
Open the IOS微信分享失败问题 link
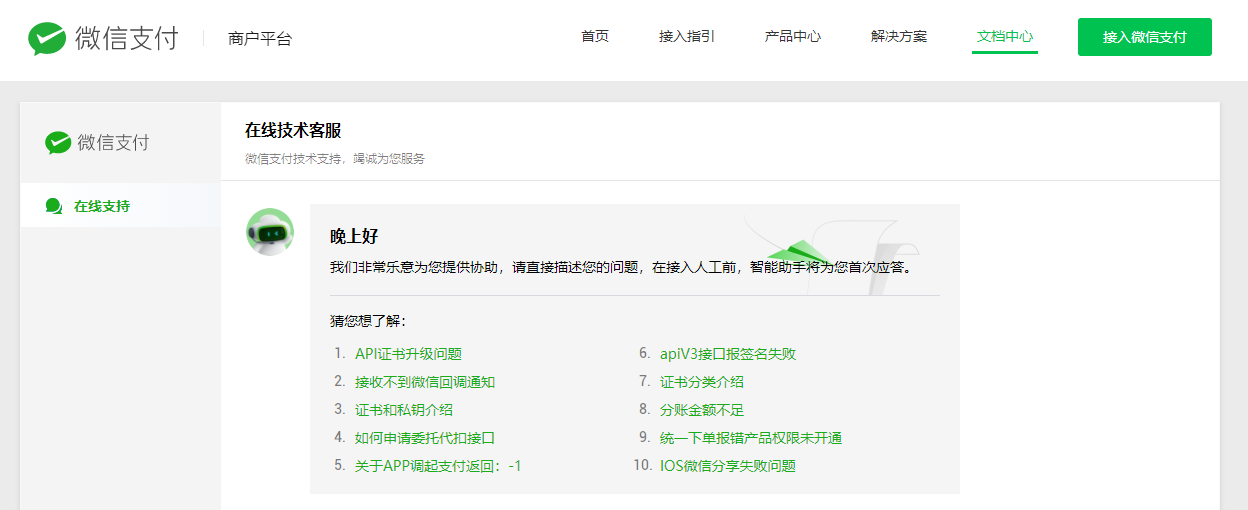click(x=728, y=466)
